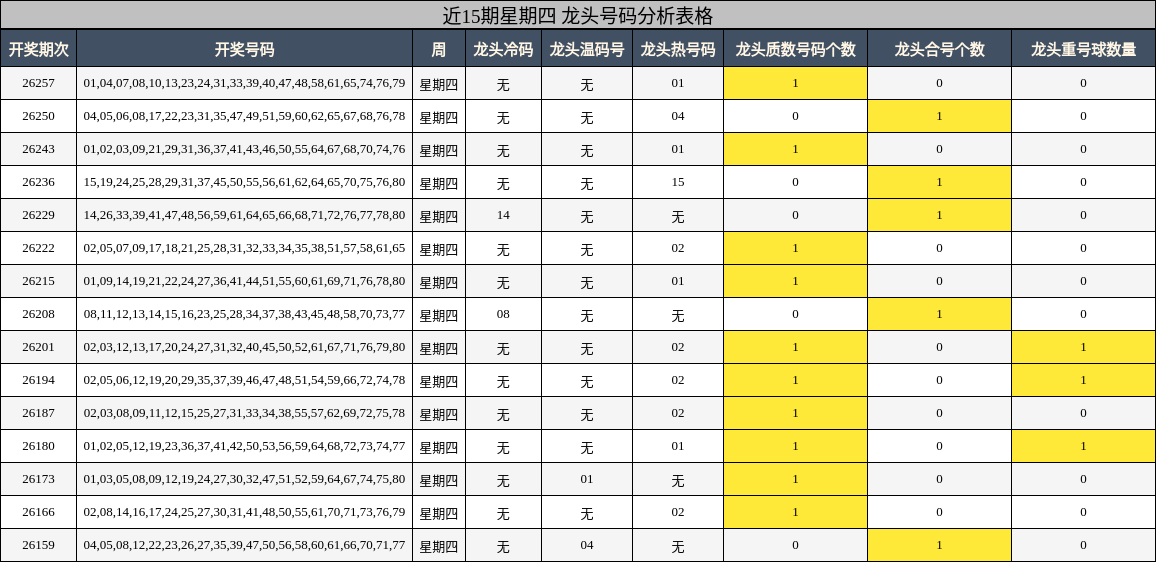Click hot code 04 in row 26250
1156x562 pixels.
point(678,117)
